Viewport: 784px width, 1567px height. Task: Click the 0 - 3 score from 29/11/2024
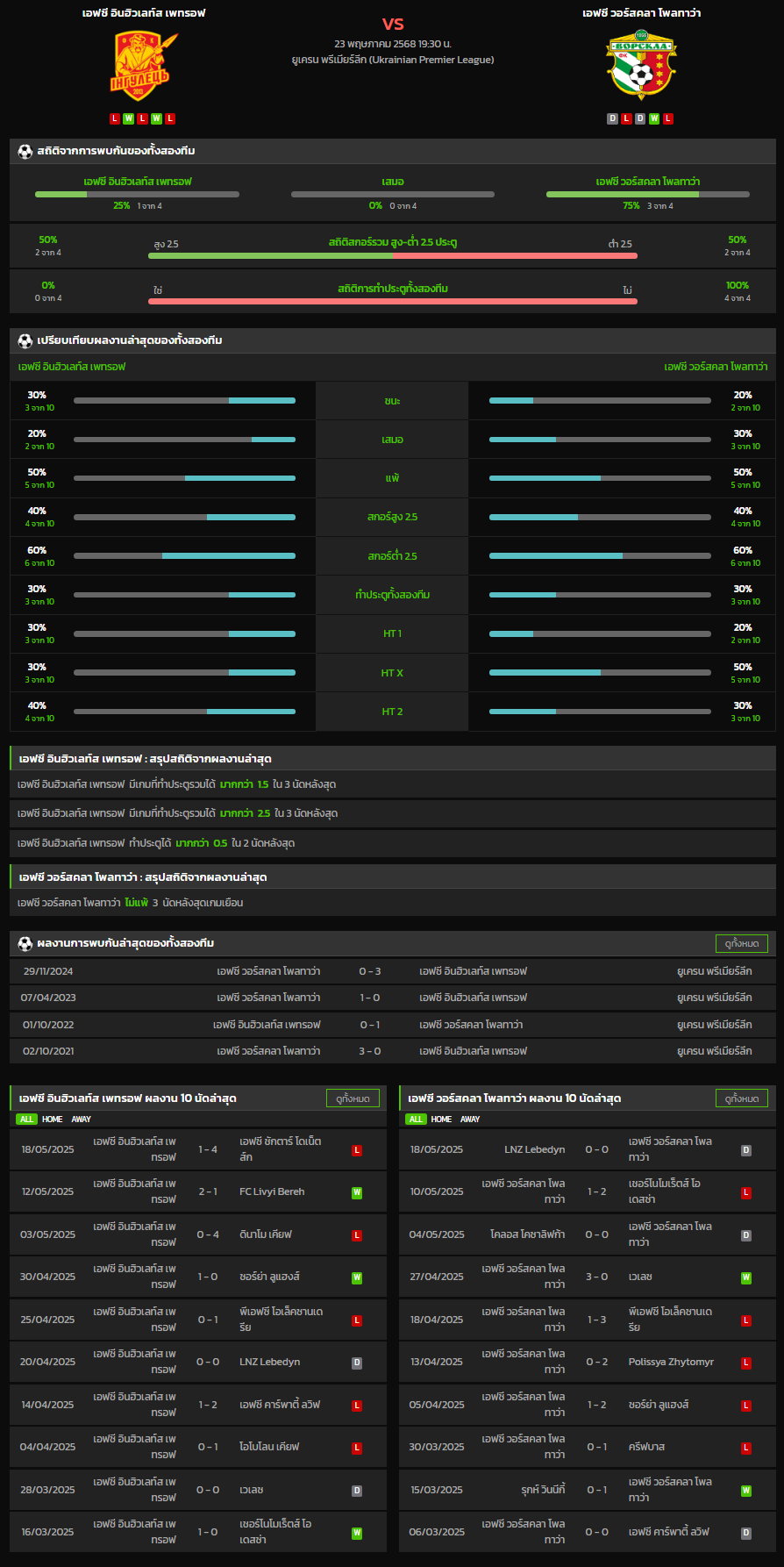click(370, 971)
